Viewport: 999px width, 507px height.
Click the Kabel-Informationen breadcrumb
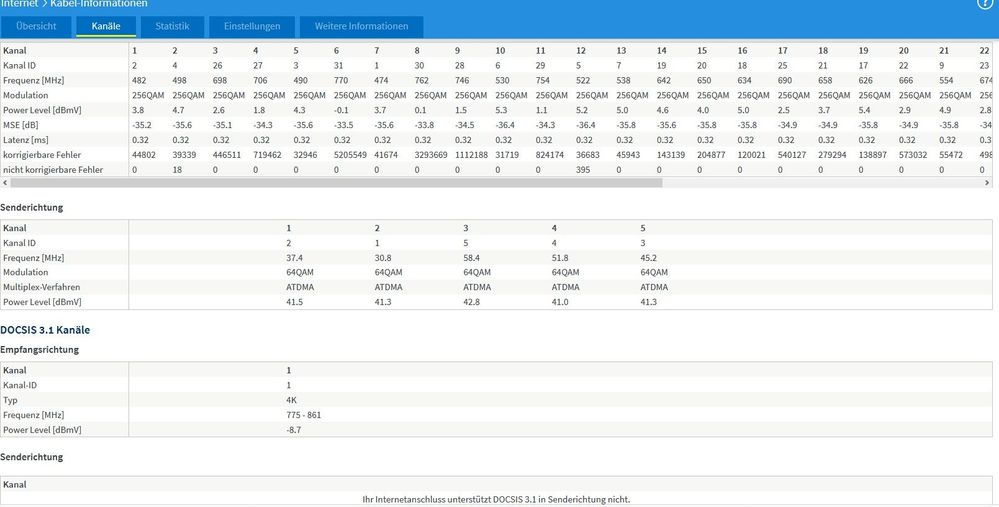tap(99, 4)
